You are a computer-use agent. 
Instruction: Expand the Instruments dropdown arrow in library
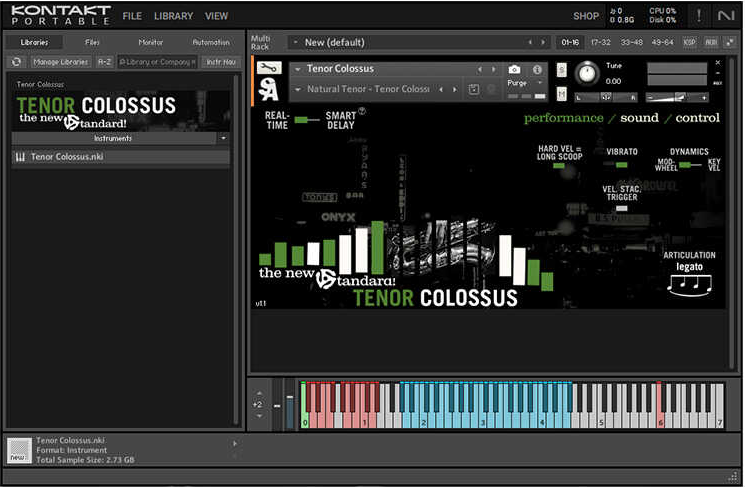[223, 138]
